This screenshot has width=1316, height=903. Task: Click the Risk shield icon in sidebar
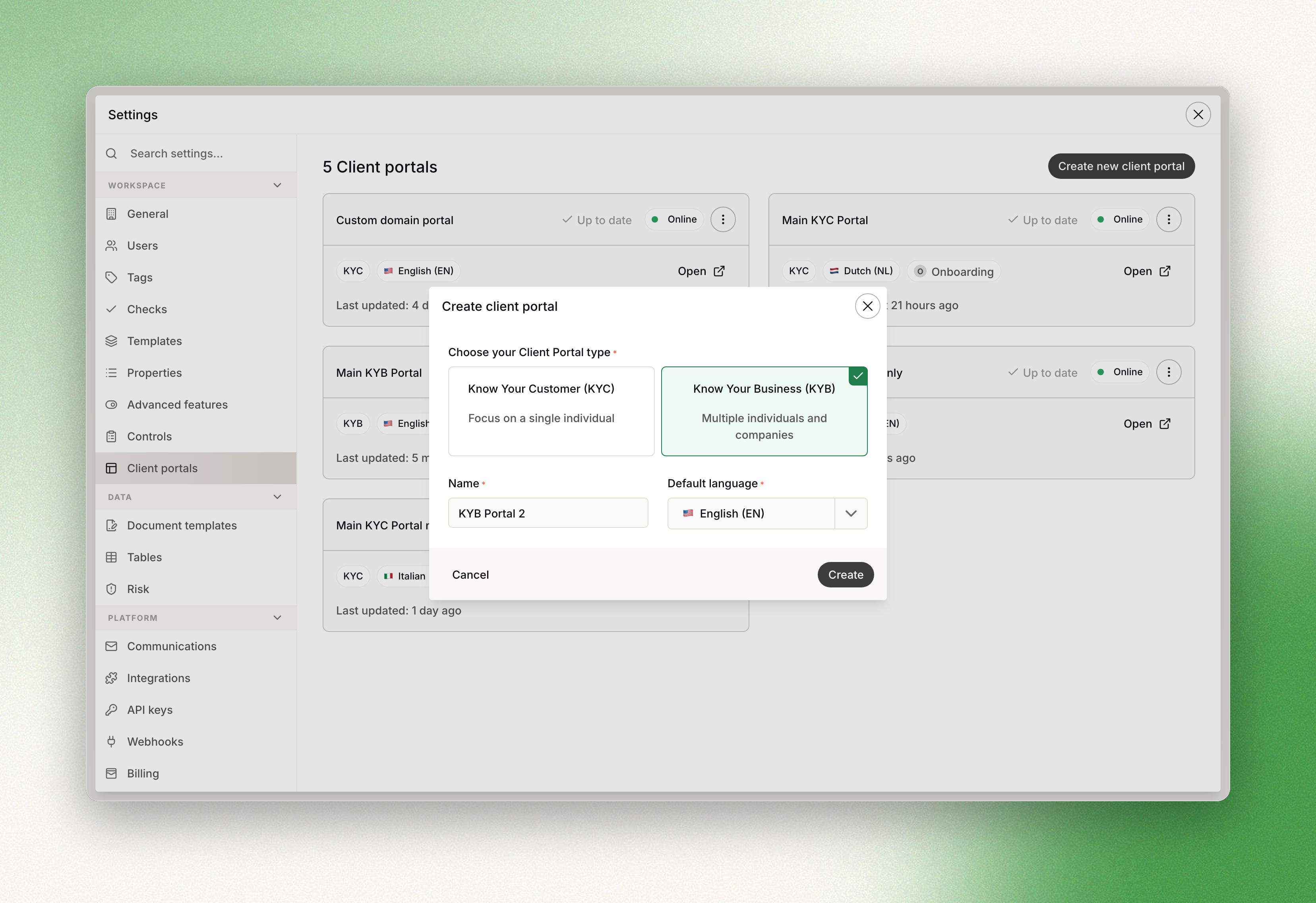(x=112, y=589)
